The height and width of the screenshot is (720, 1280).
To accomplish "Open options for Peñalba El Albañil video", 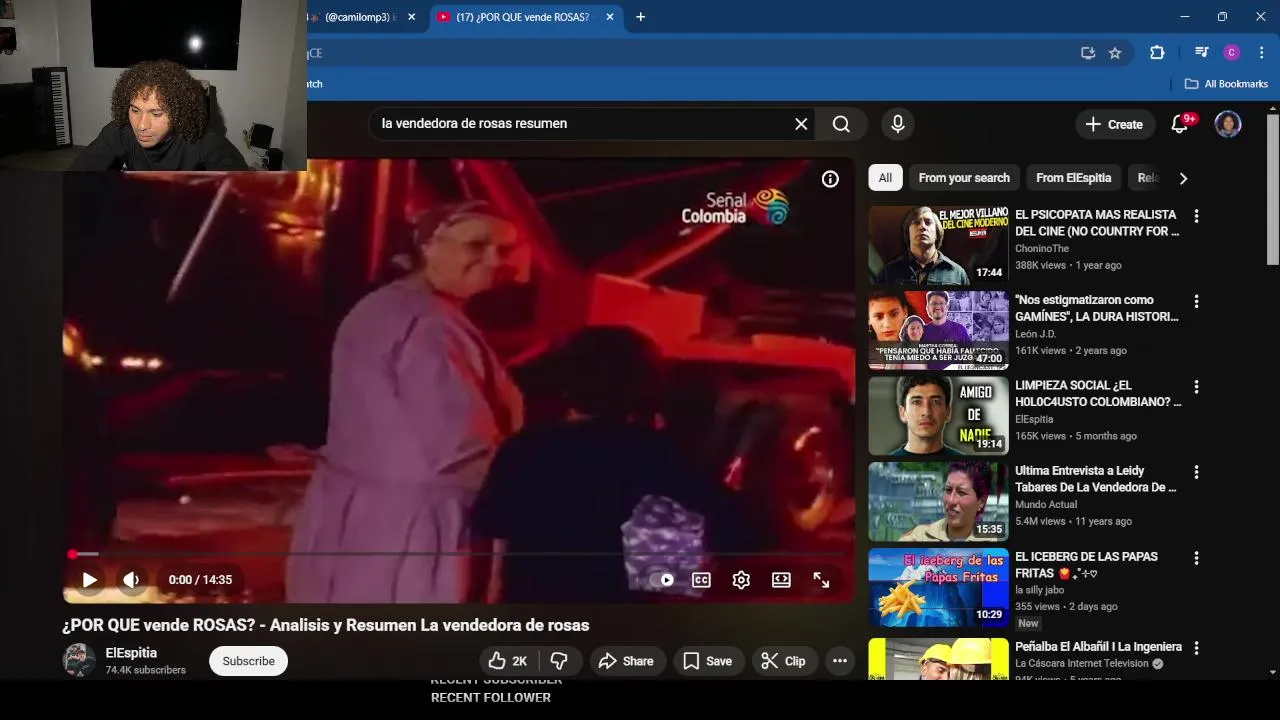I will coord(1196,648).
